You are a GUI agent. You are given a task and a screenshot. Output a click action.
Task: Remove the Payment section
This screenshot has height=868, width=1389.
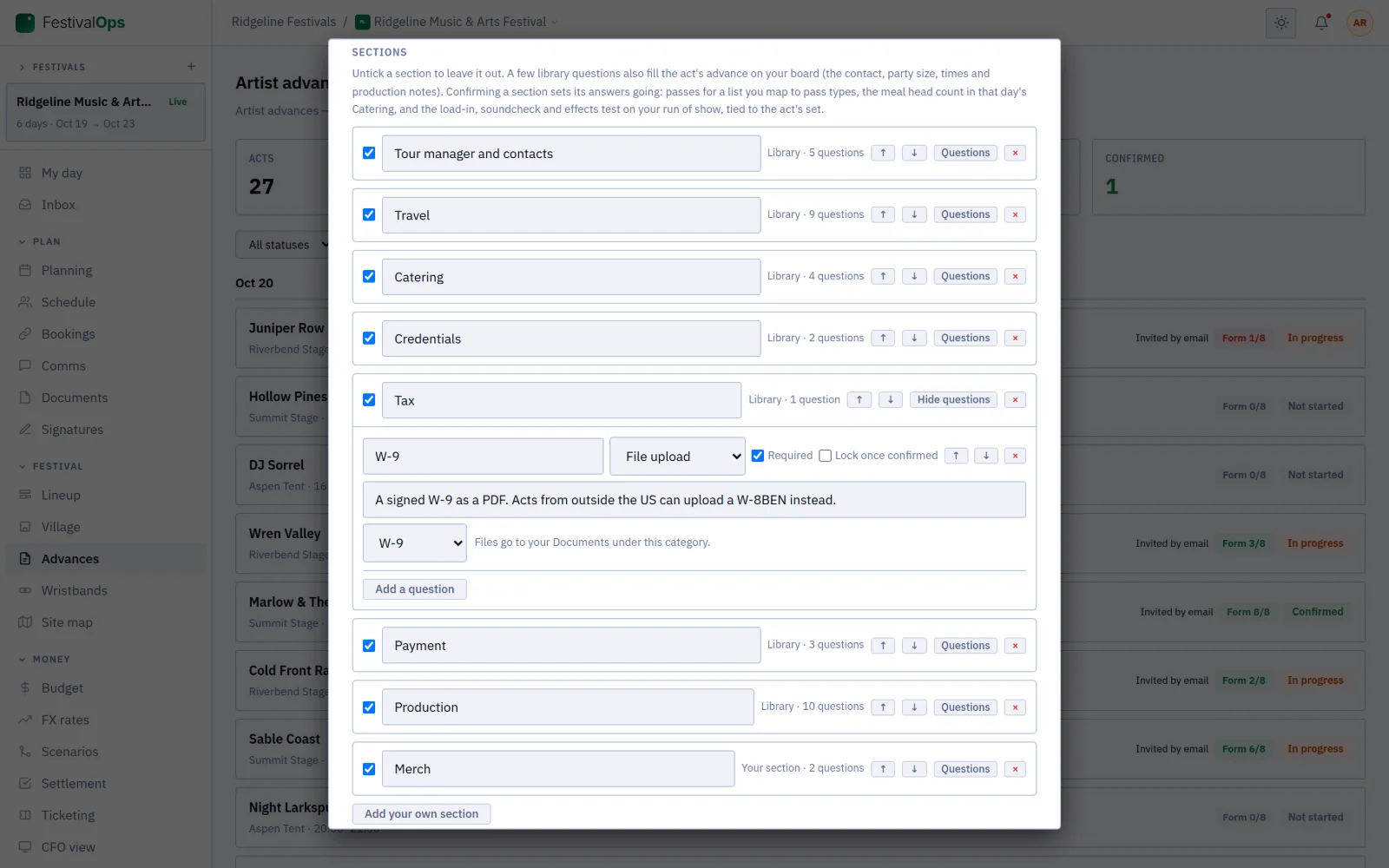(1015, 645)
